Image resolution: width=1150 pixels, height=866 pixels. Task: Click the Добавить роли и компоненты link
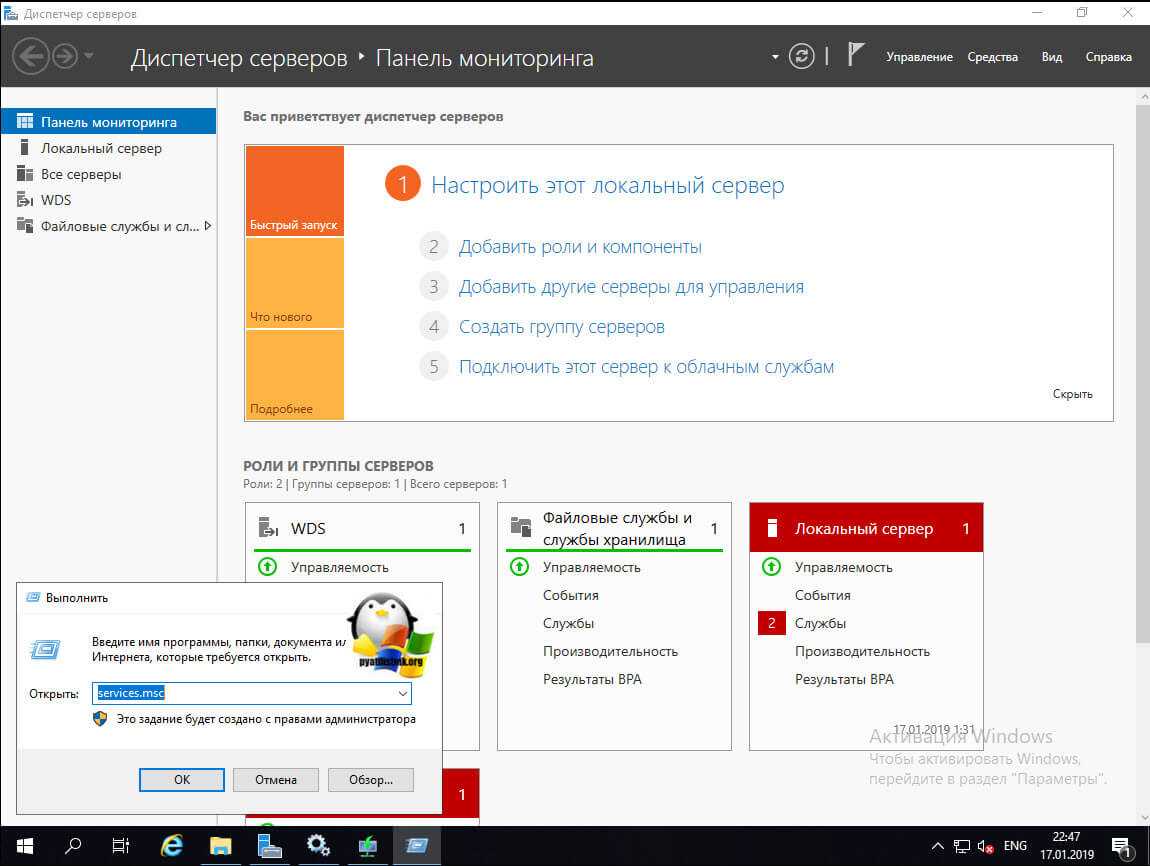tap(580, 247)
